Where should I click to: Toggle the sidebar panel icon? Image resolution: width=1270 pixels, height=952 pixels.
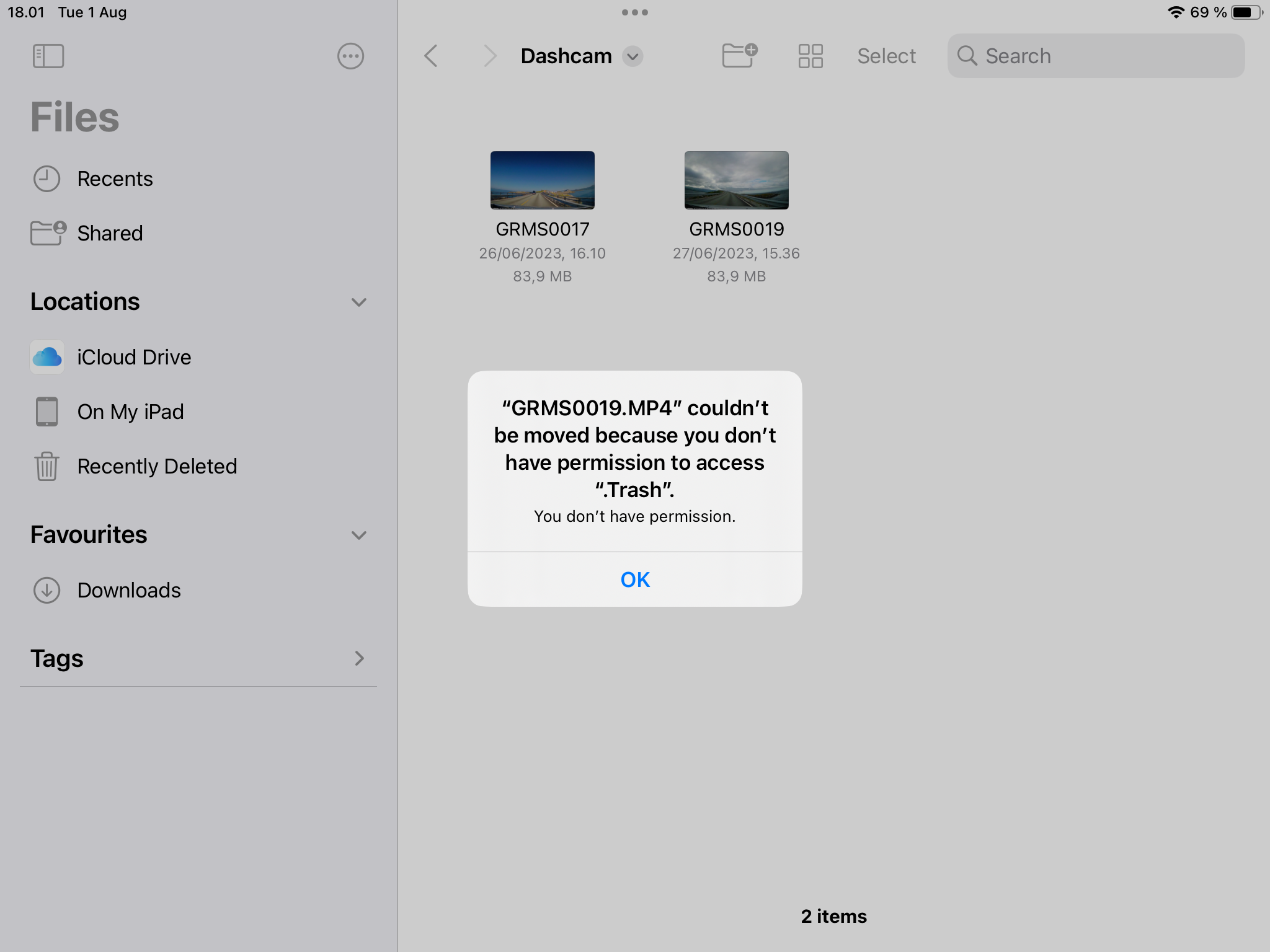coord(48,56)
